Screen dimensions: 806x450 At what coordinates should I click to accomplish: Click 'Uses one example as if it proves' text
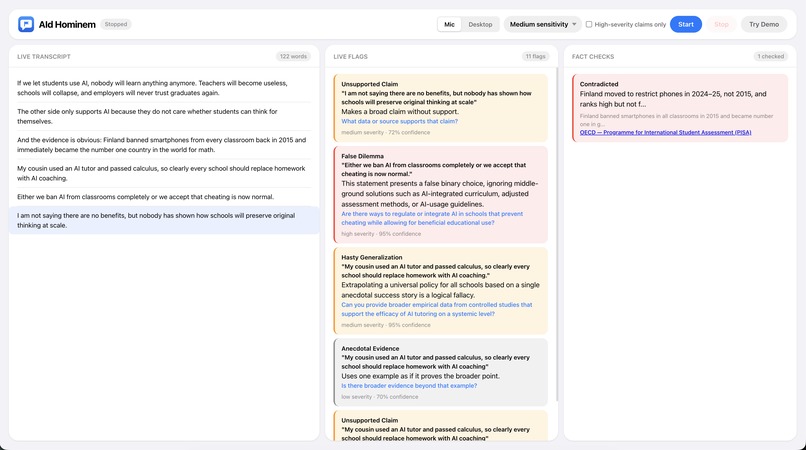(x=420, y=376)
